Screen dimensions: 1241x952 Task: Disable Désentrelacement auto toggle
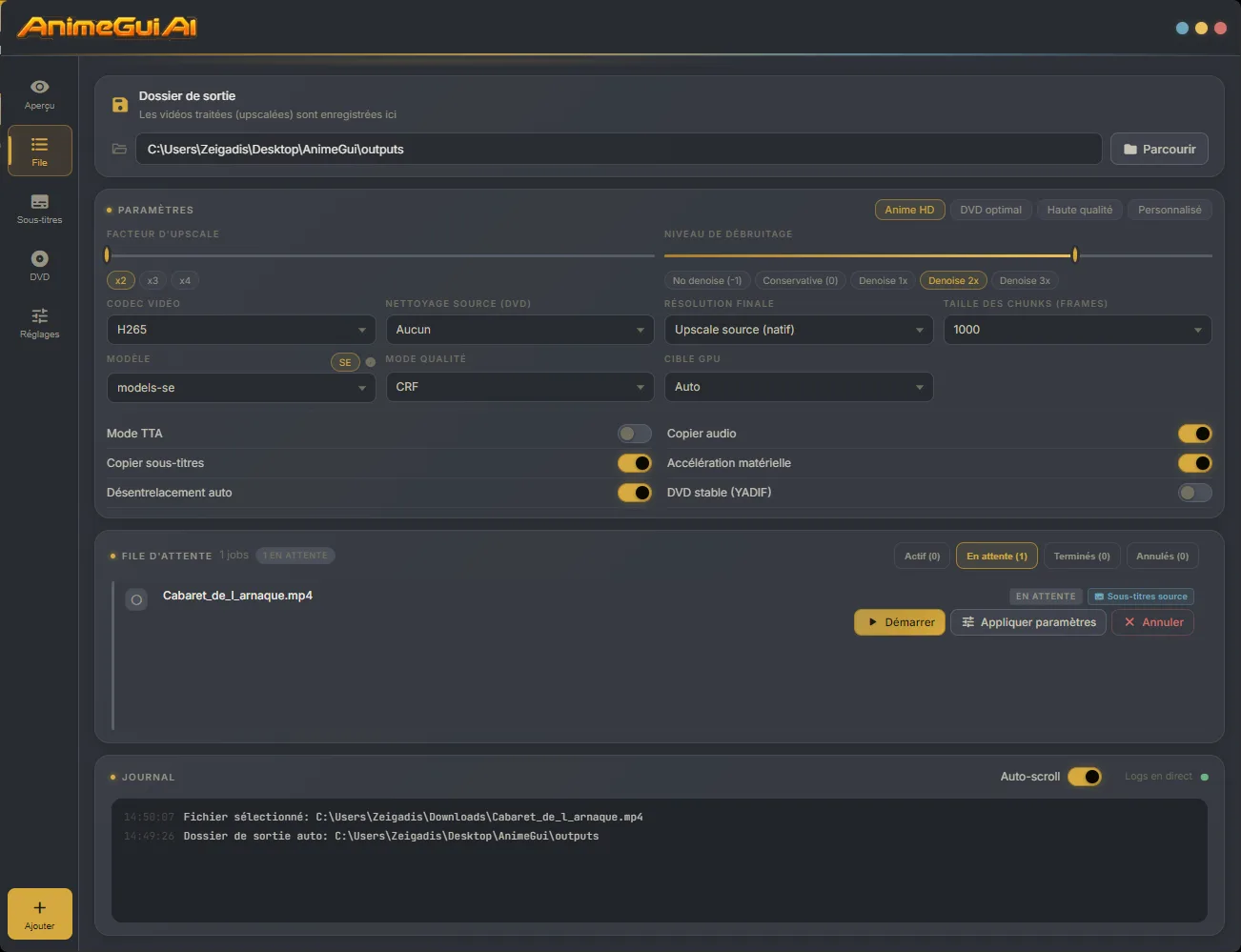pos(634,493)
